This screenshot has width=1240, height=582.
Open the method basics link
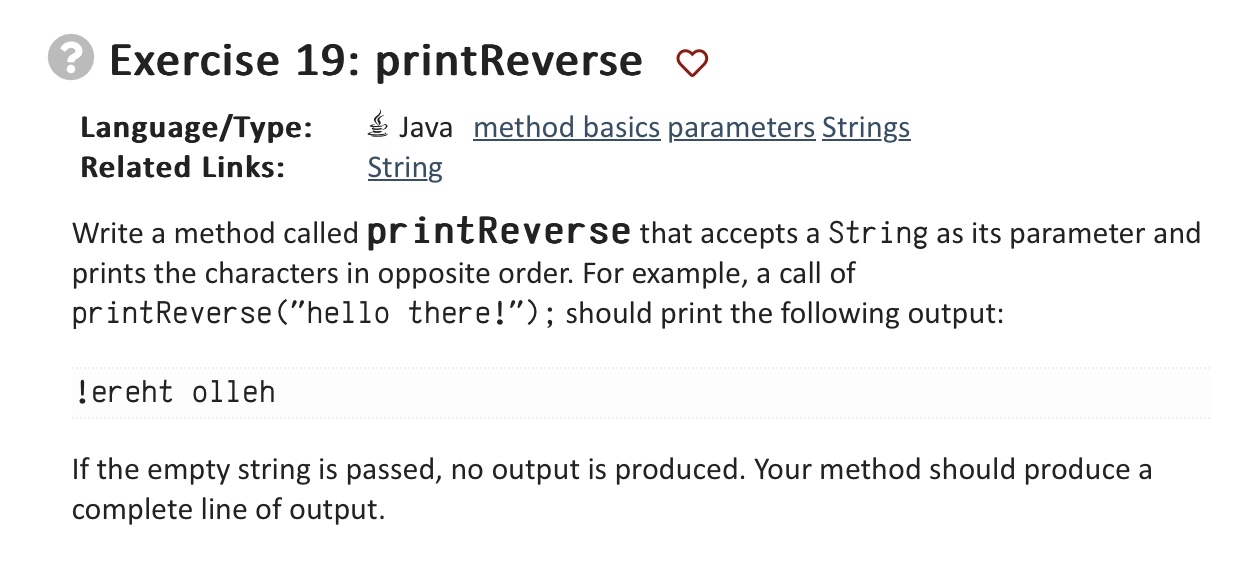tap(567, 127)
